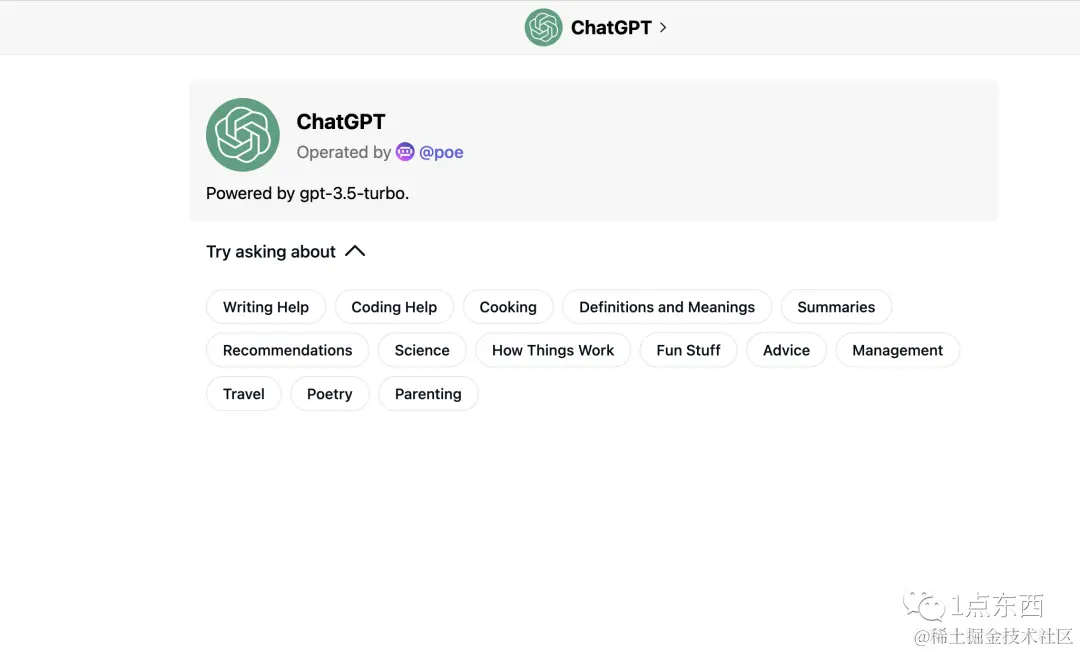1080x653 pixels.
Task: Select the Writing Help suggestion
Action: [265, 307]
